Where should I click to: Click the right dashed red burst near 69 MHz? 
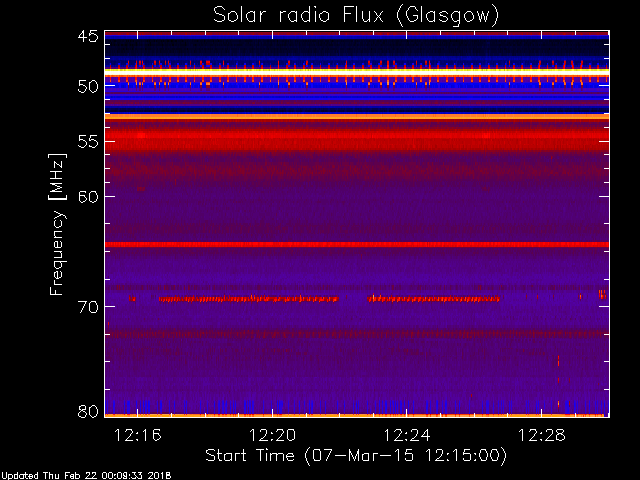433,299
